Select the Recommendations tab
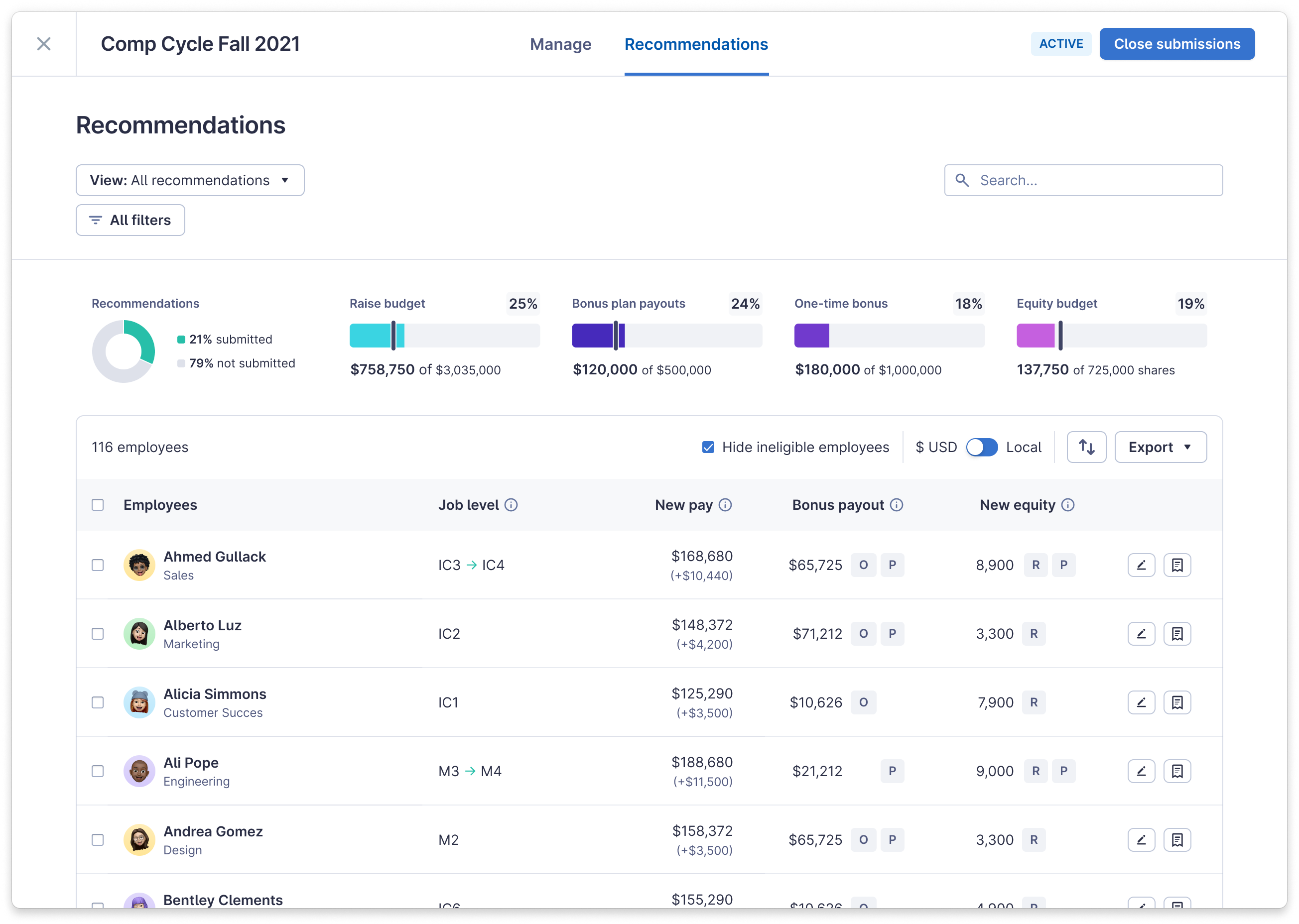1299x924 pixels. [696, 44]
